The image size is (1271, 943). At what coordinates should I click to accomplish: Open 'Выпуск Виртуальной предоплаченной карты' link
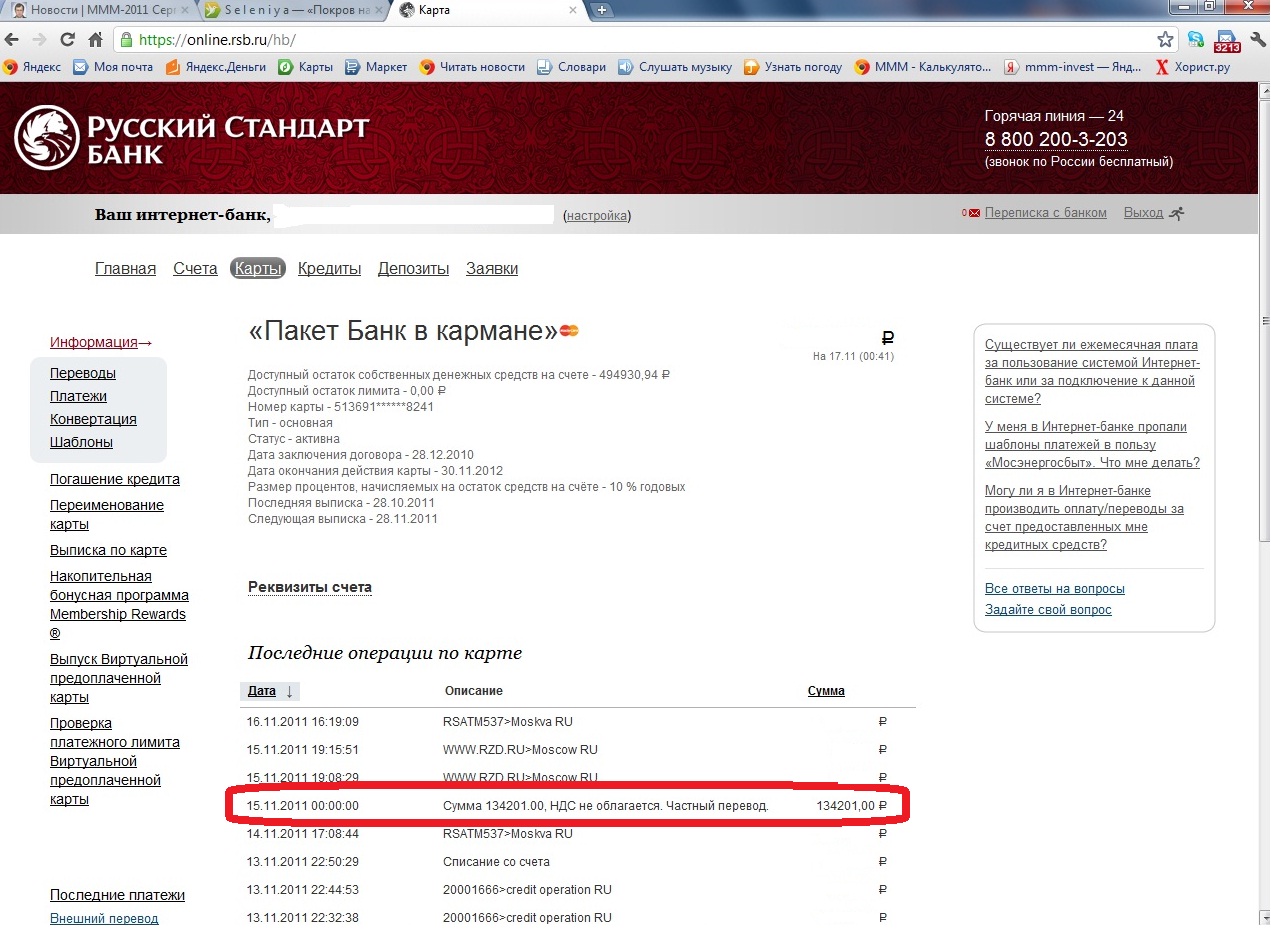(x=119, y=678)
